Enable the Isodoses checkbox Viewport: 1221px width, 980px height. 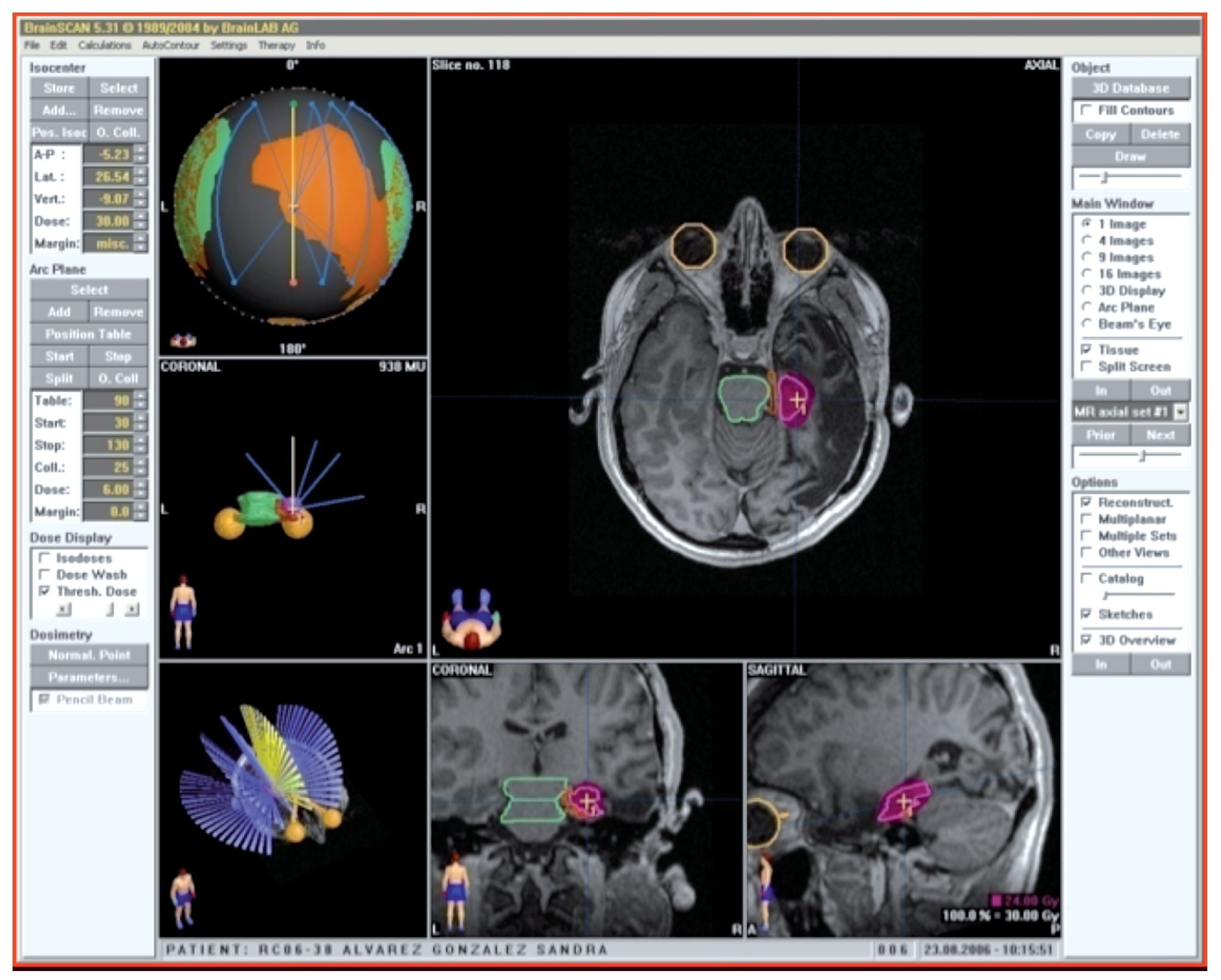(x=43, y=558)
